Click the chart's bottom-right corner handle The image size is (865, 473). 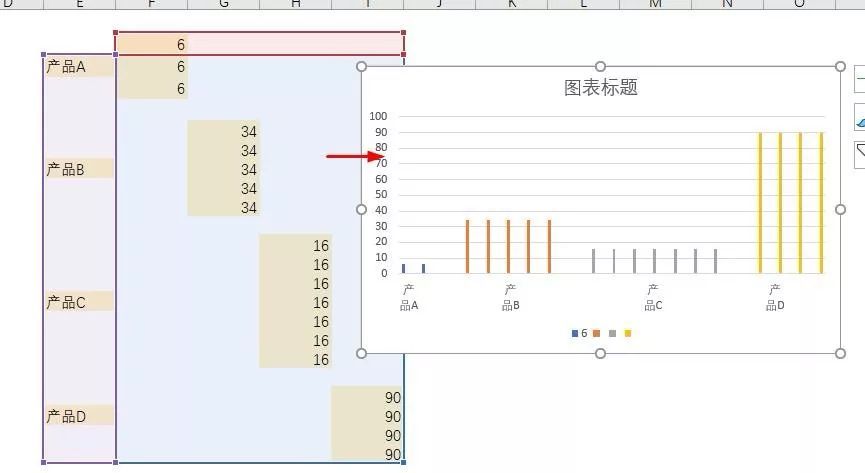840,353
